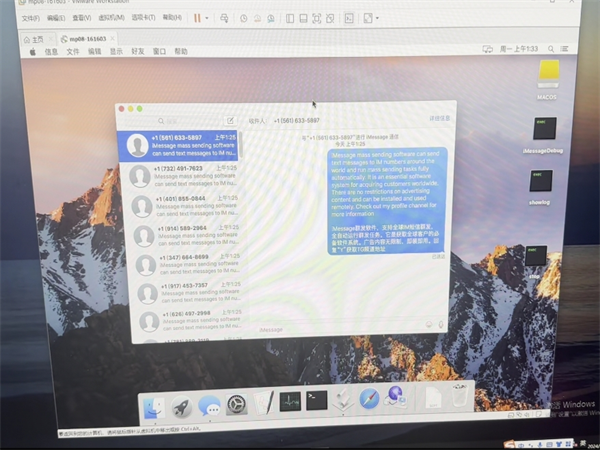This screenshot has width=600, height=450.
Task: Open the 编辑 menu in macOS menu bar
Action: click(94, 50)
